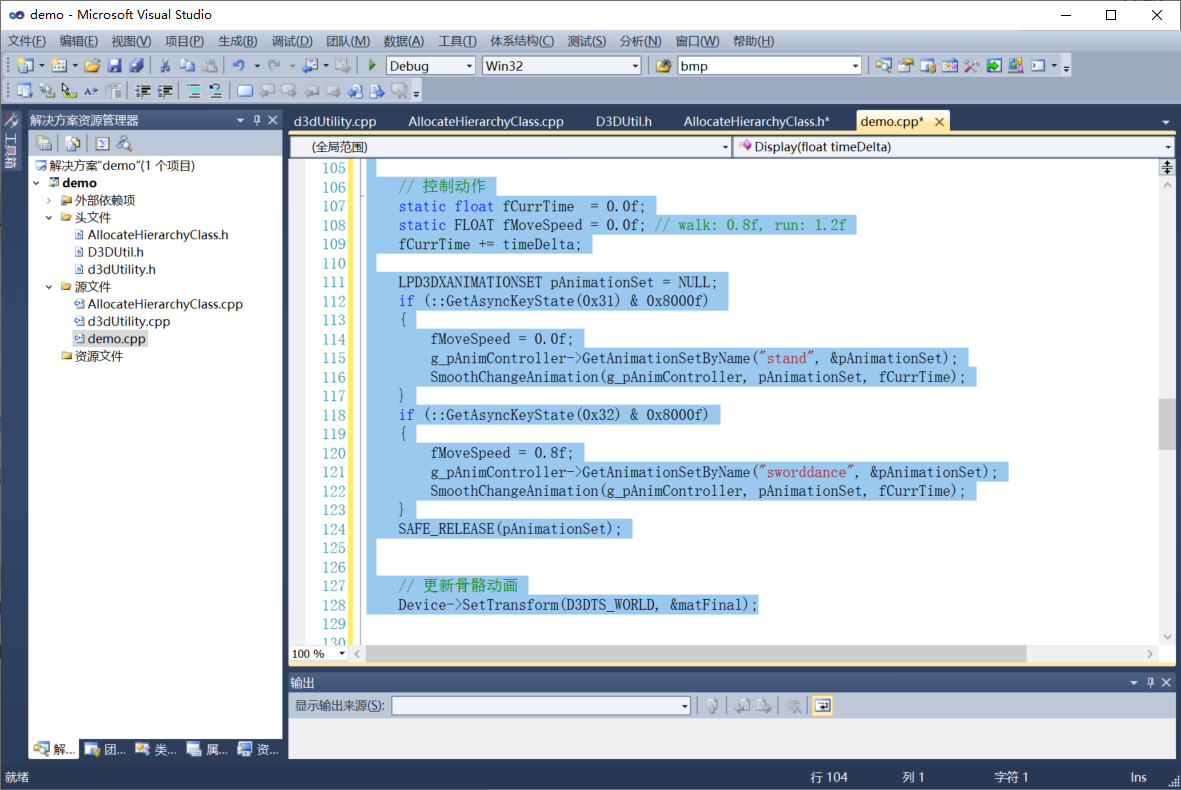Click the Display Object Member List icon
This screenshot has width=1181, height=790.
click(25, 91)
